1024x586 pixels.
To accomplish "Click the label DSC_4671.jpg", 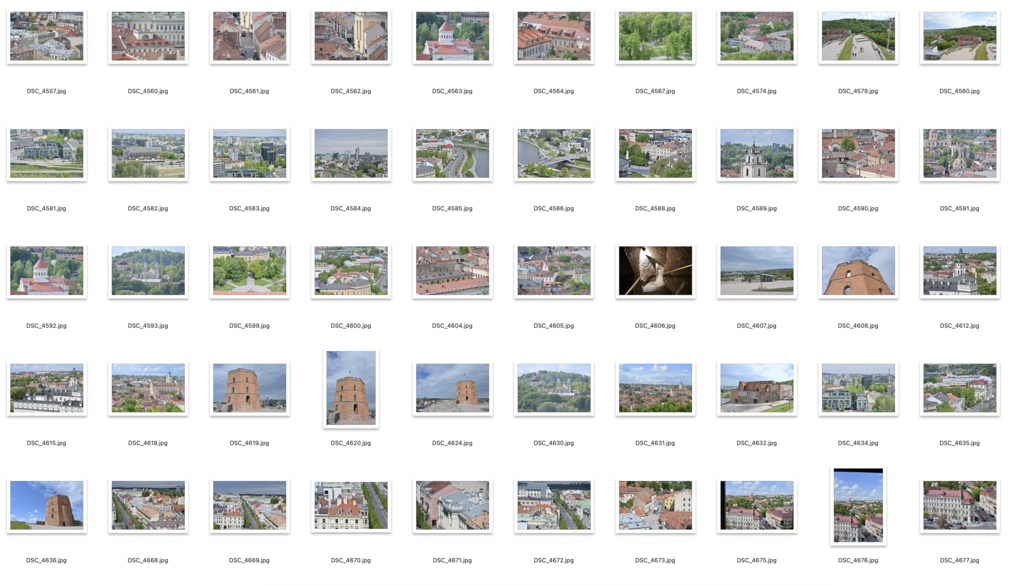I will click(x=453, y=561).
